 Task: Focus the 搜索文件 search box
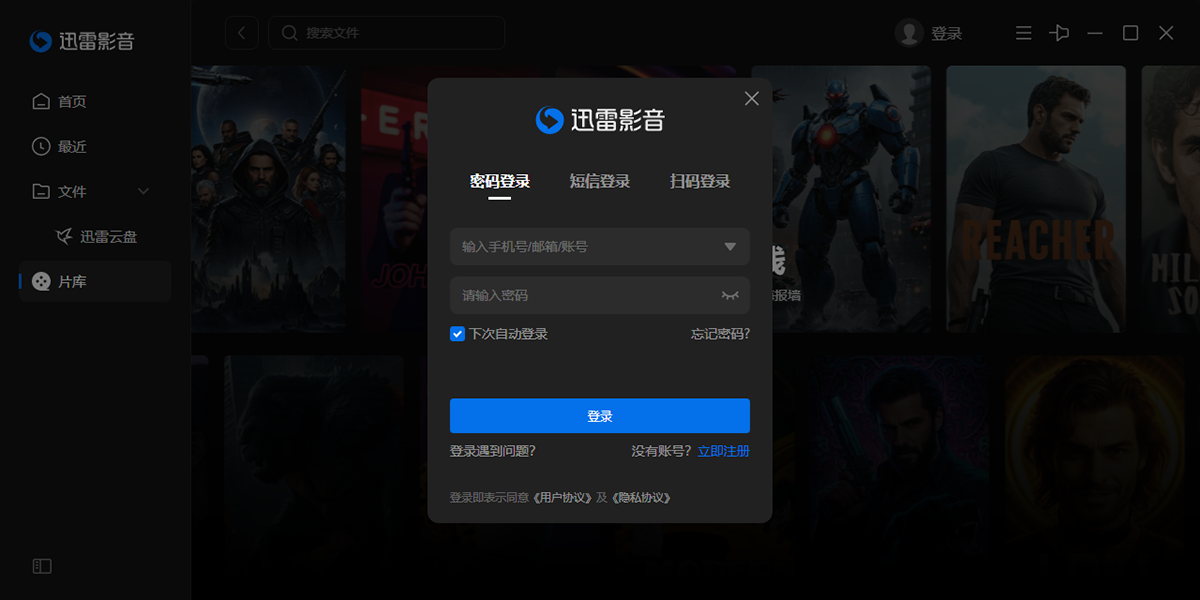[387, 33]
